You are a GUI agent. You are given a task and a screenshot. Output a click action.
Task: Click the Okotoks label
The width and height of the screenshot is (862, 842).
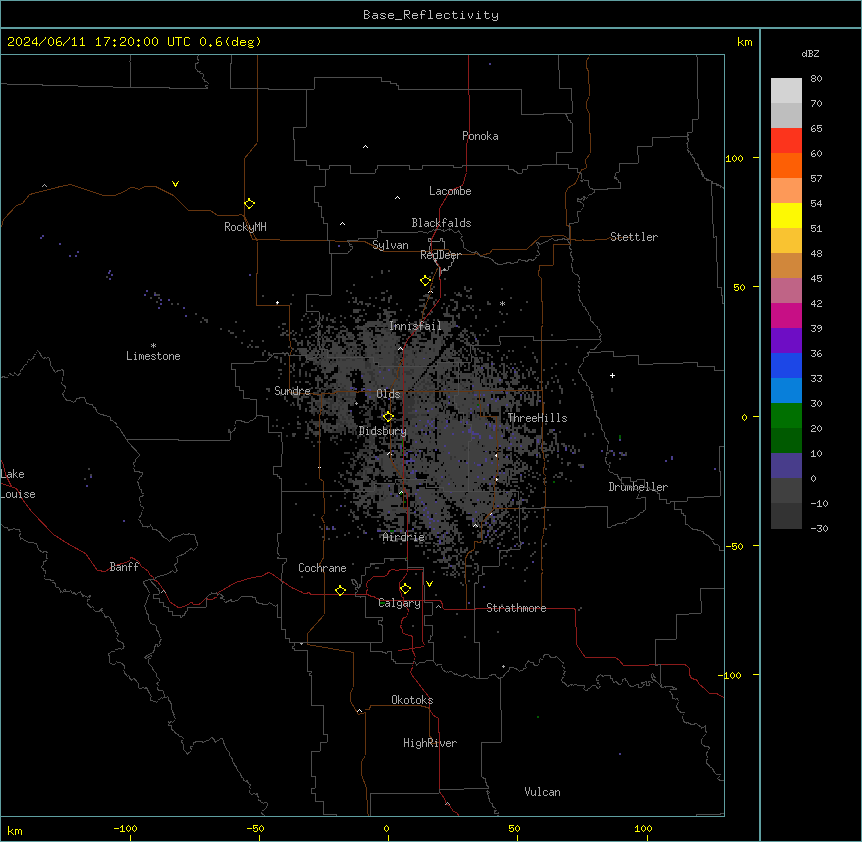pos(412,700)
